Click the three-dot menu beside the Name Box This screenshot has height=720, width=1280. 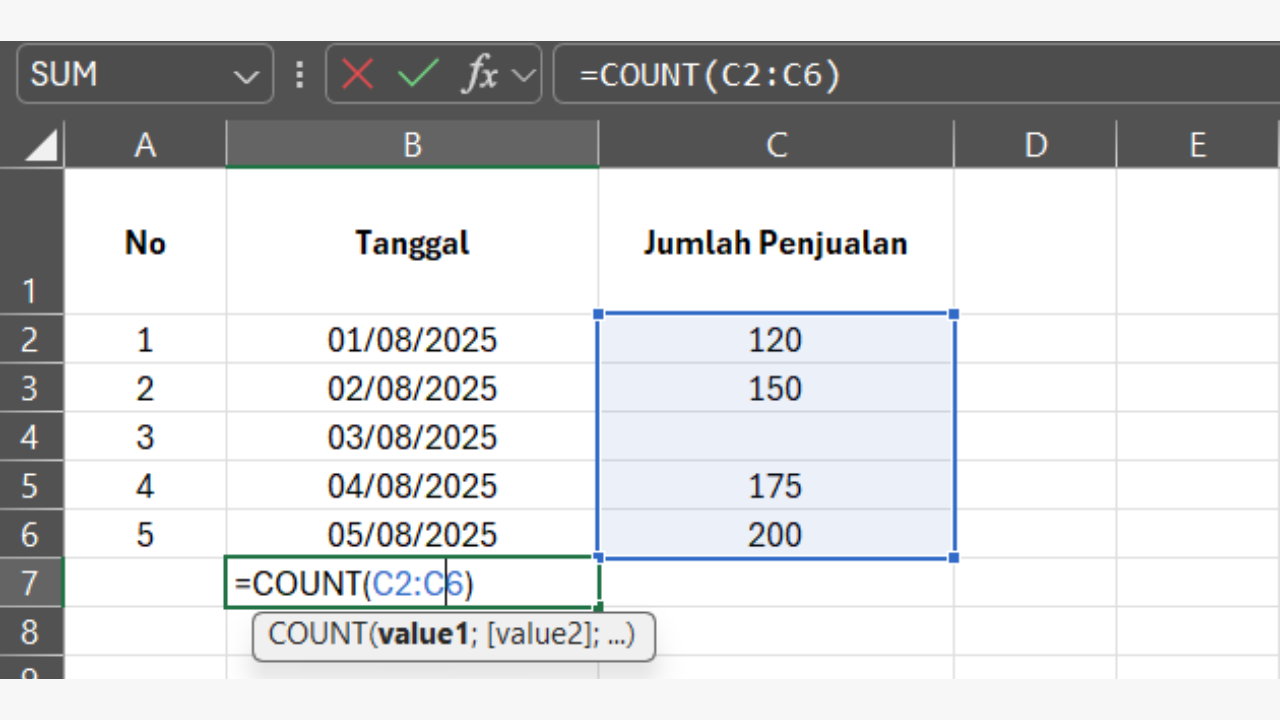point(299,73)
